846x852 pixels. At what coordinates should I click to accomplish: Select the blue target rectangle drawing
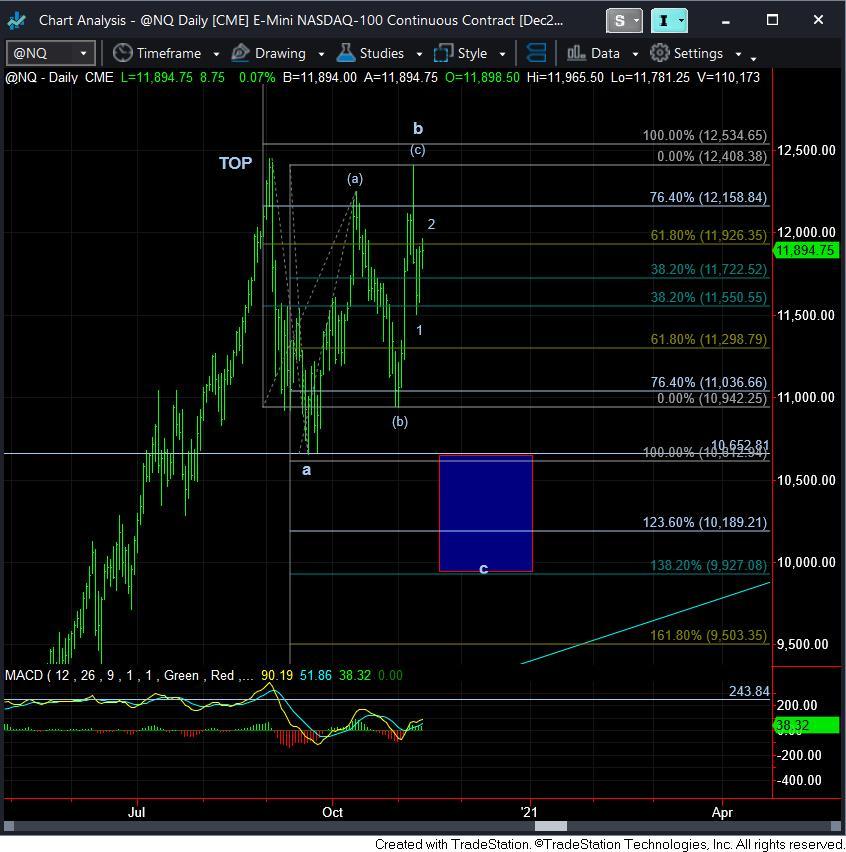486,513
